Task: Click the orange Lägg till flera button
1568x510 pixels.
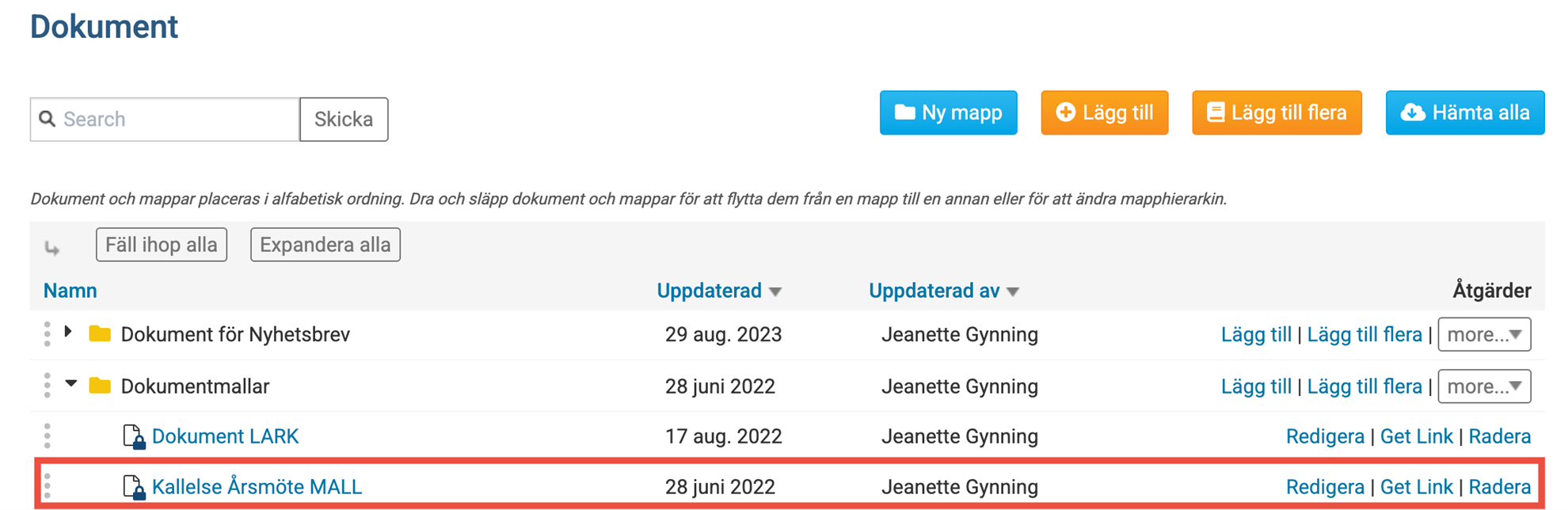Action: click(1277, 112)
